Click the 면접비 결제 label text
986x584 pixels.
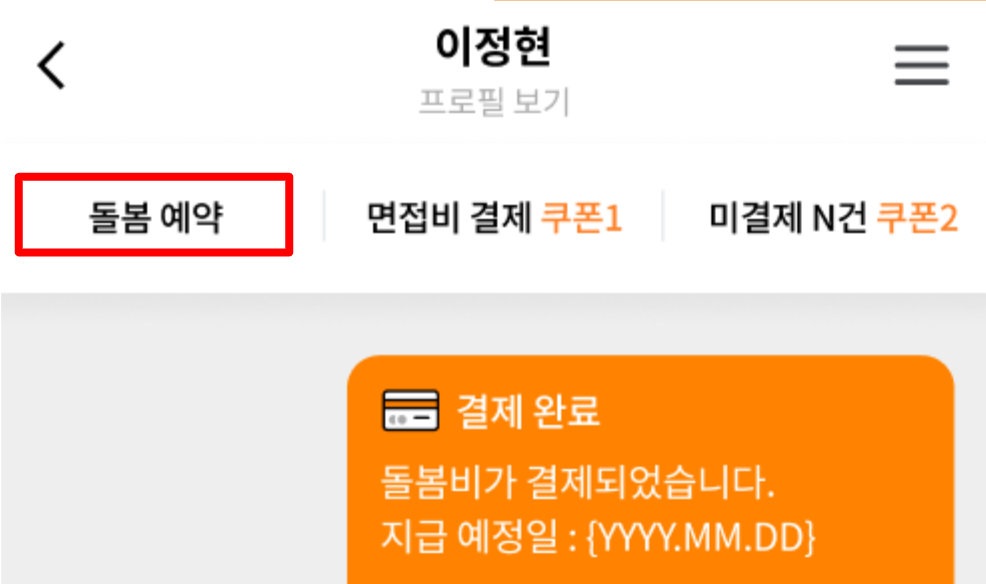click(x=450, y=218)
